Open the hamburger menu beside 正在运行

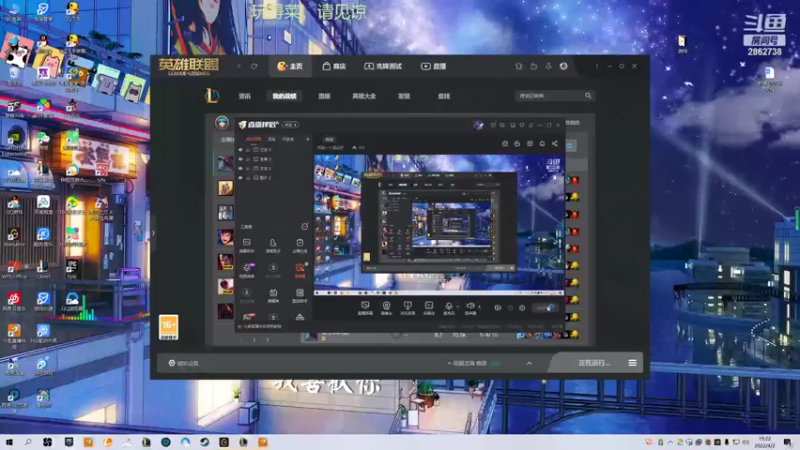pyautogui.click(x=632, y=363)
